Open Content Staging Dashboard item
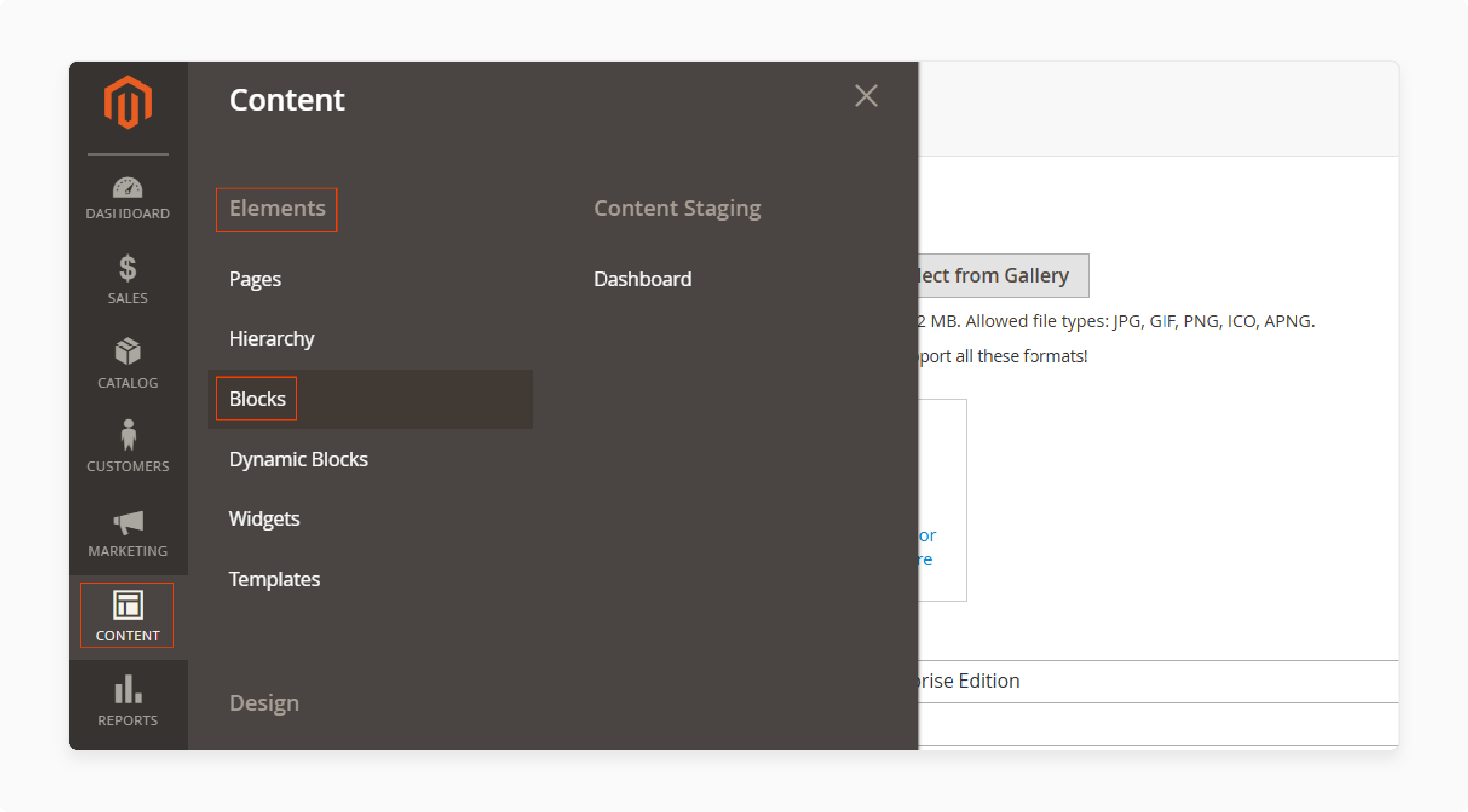1468x812 pixels. (x=642, y=279)
